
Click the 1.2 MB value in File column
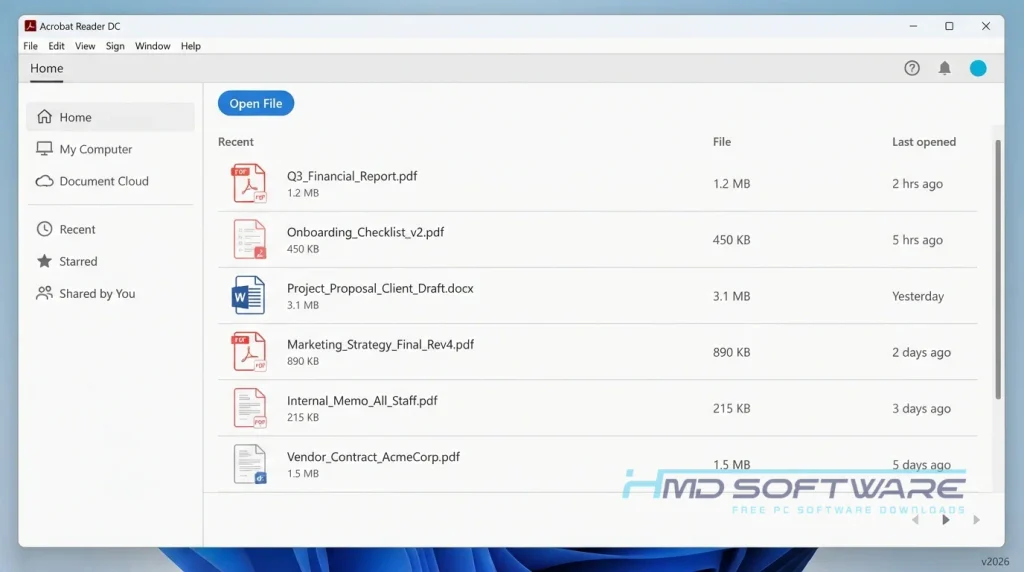click(731, 183)
